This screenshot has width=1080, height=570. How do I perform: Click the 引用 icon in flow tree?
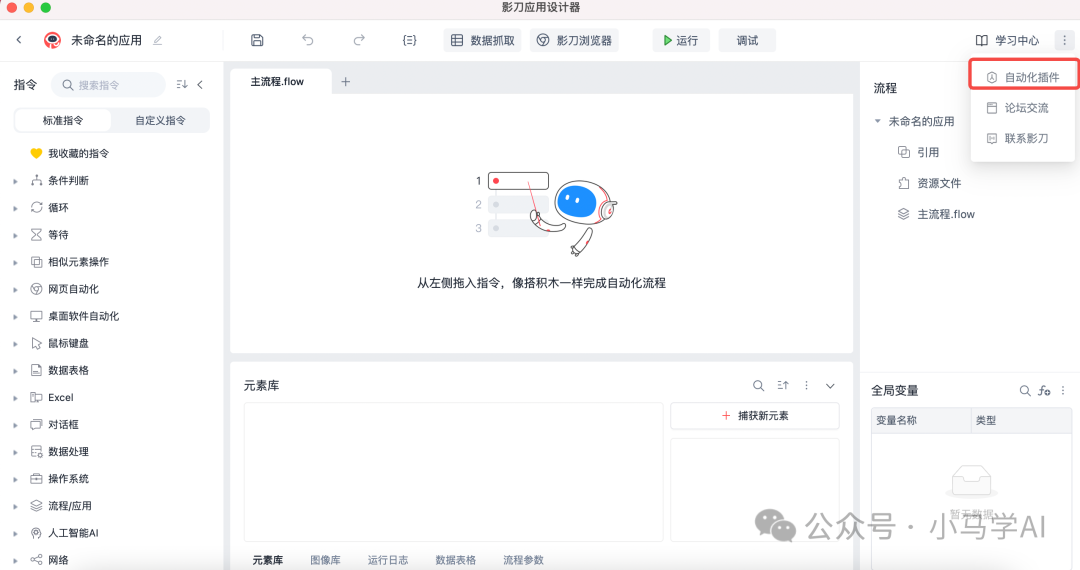point(904,152)
